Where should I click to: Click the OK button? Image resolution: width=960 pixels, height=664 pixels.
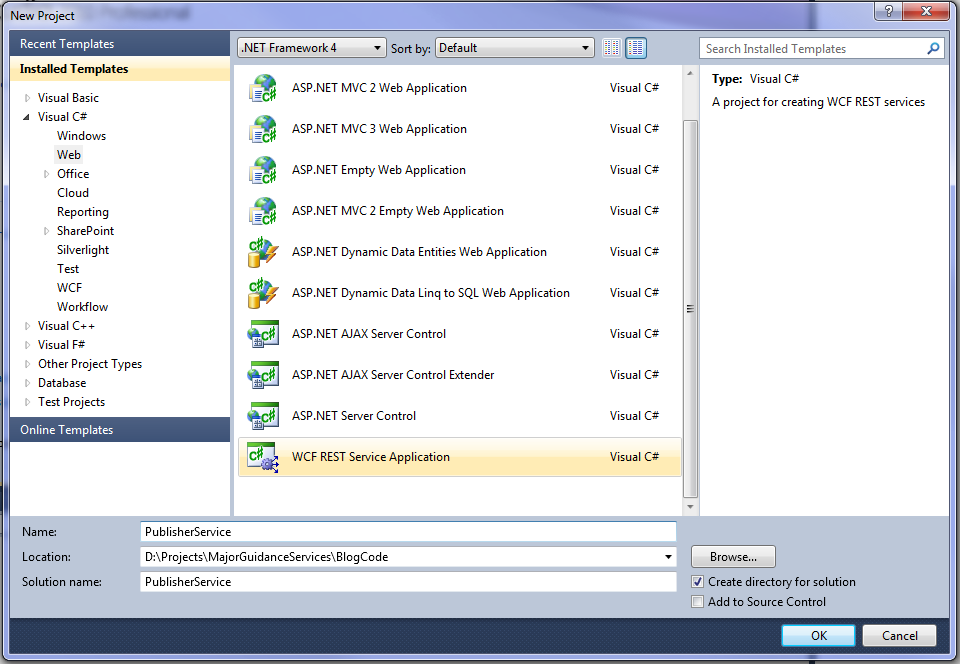pyautogui.click(x=819, y=636)
